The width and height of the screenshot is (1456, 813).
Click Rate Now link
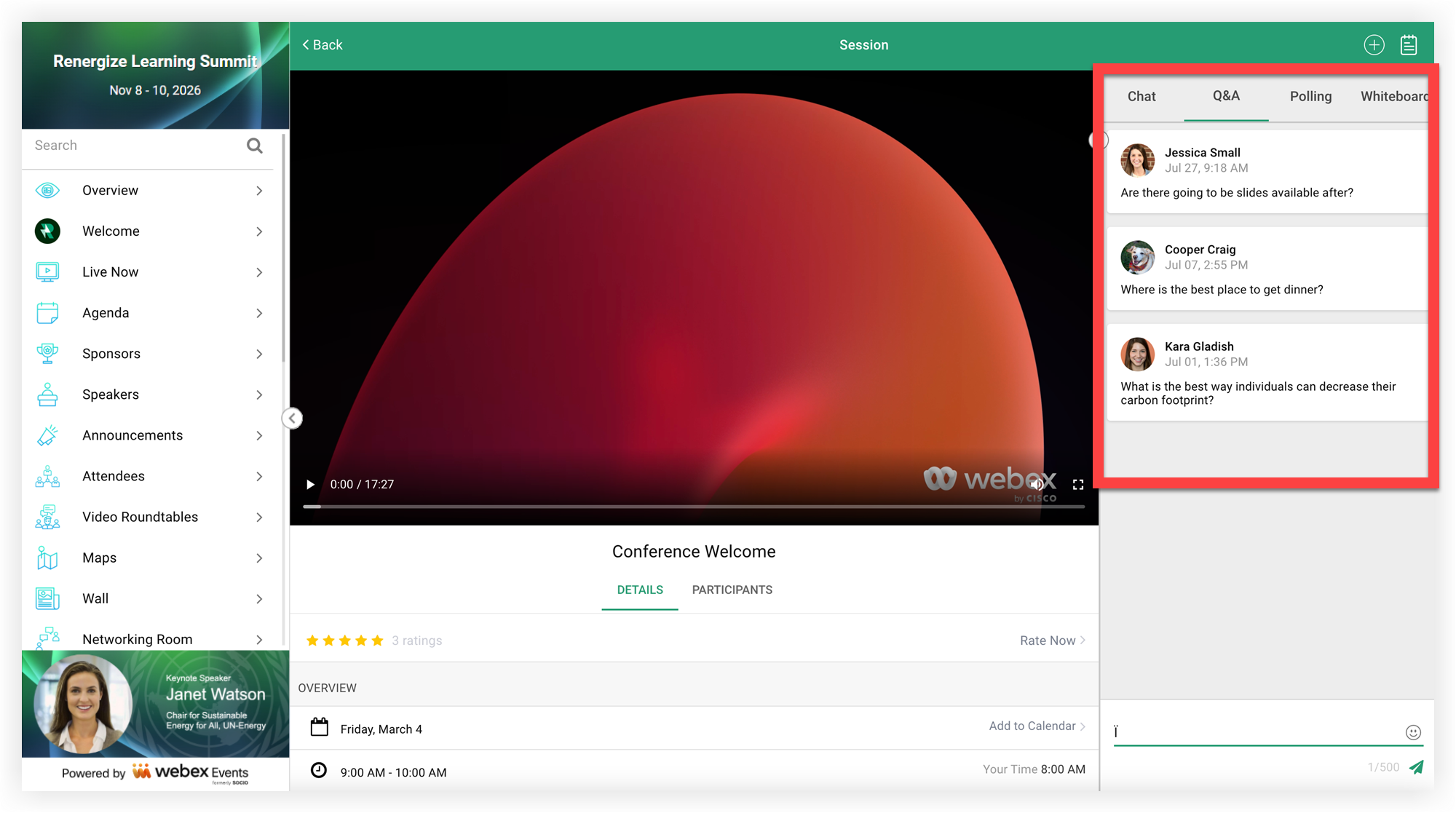(1052, 641)
